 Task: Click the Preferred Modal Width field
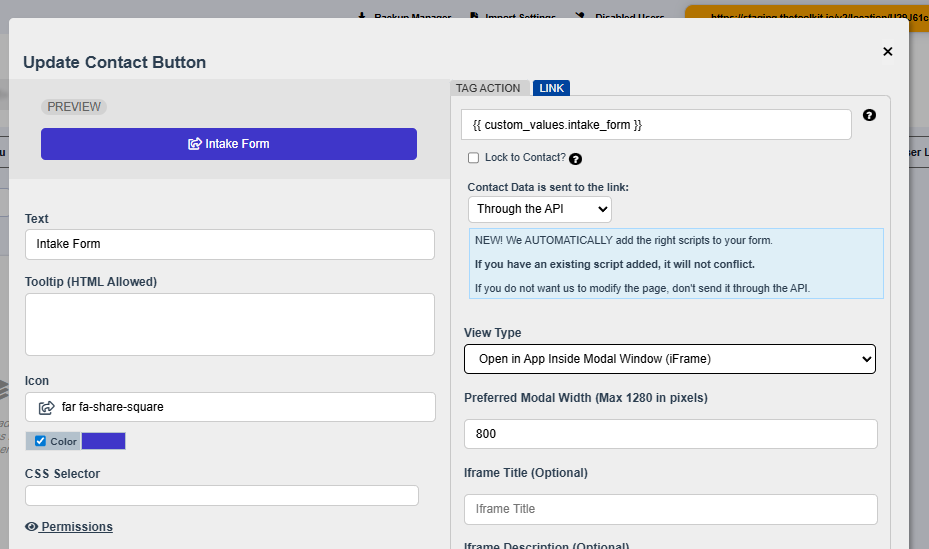point(671,434)
